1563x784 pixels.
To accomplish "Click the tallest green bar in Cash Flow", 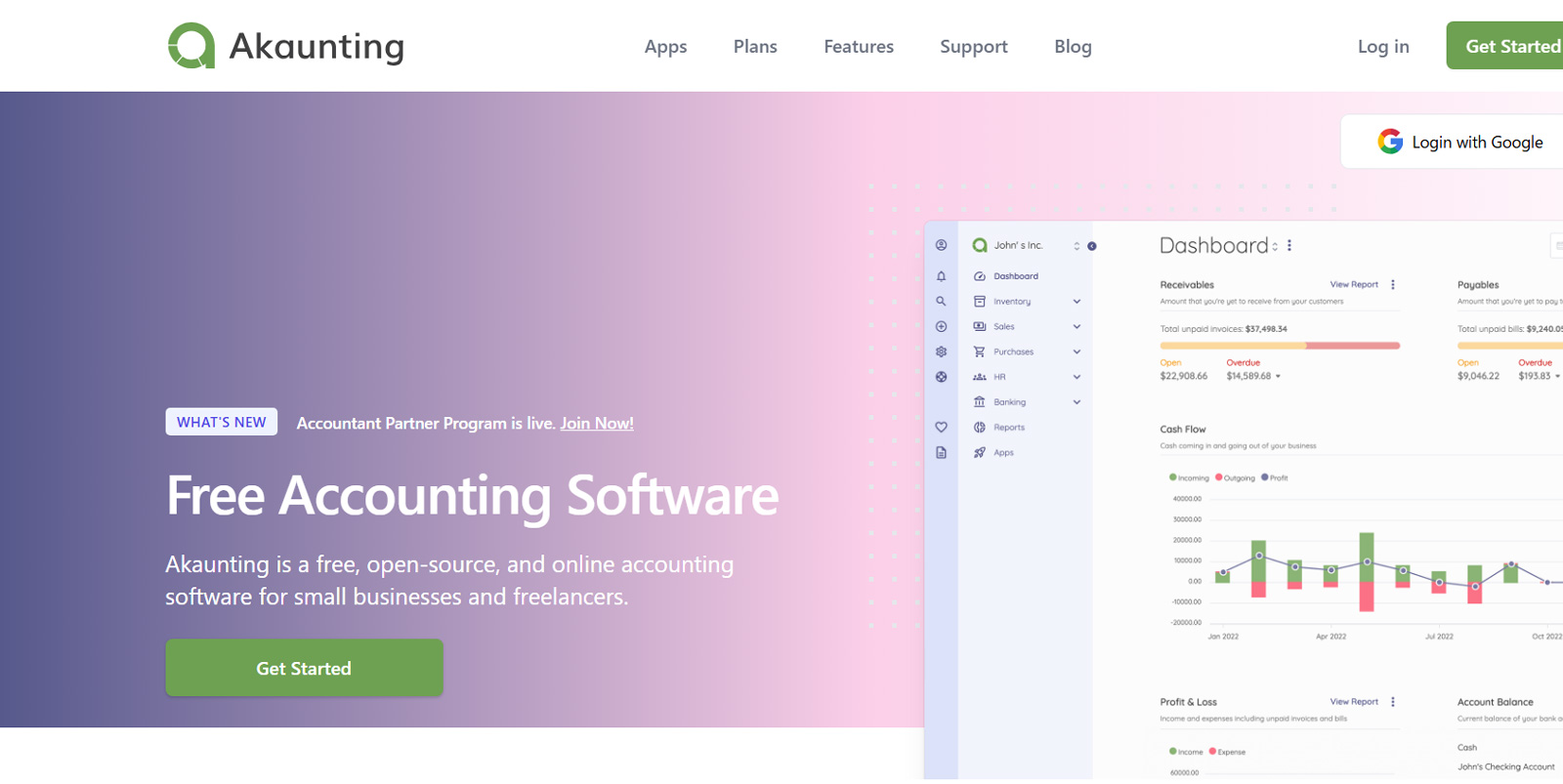I will point(1367,557).
